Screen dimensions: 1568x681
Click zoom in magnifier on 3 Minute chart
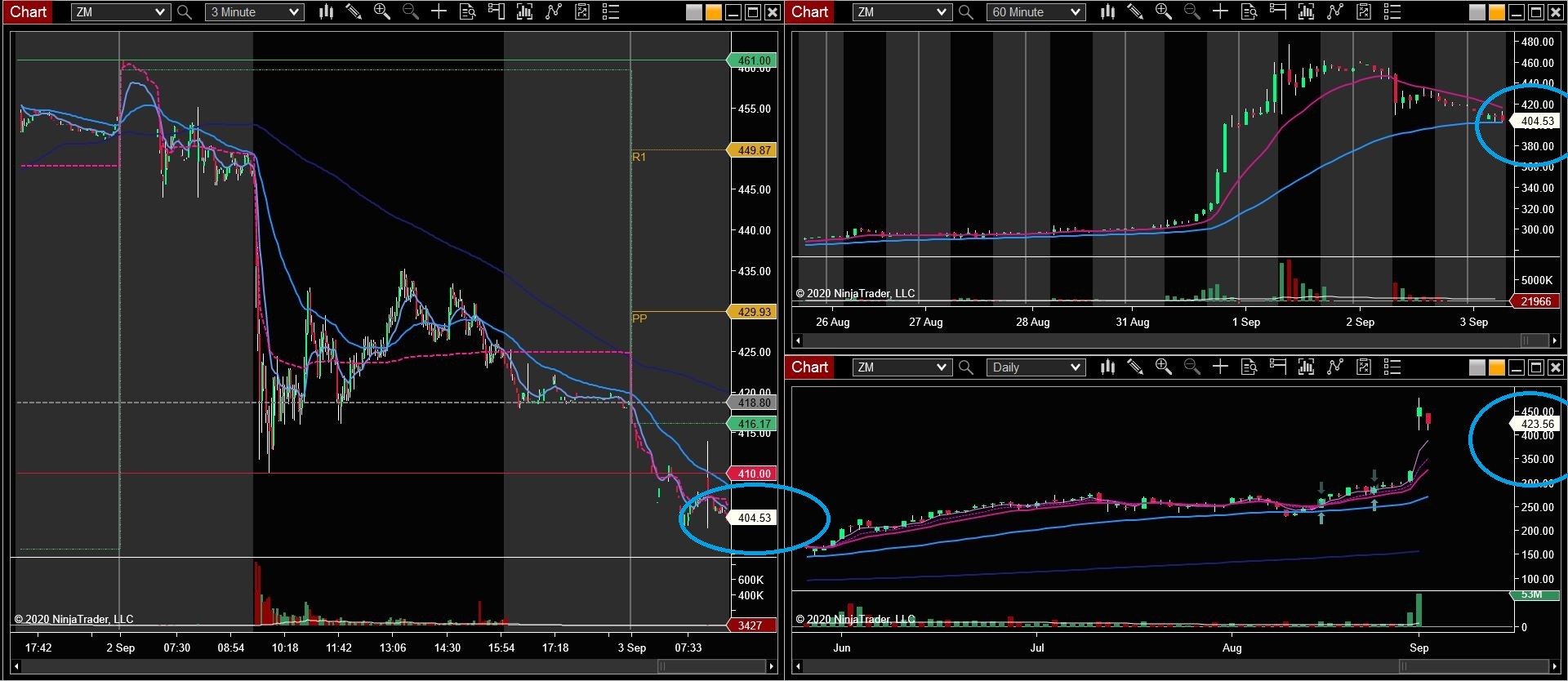[381, 11]
